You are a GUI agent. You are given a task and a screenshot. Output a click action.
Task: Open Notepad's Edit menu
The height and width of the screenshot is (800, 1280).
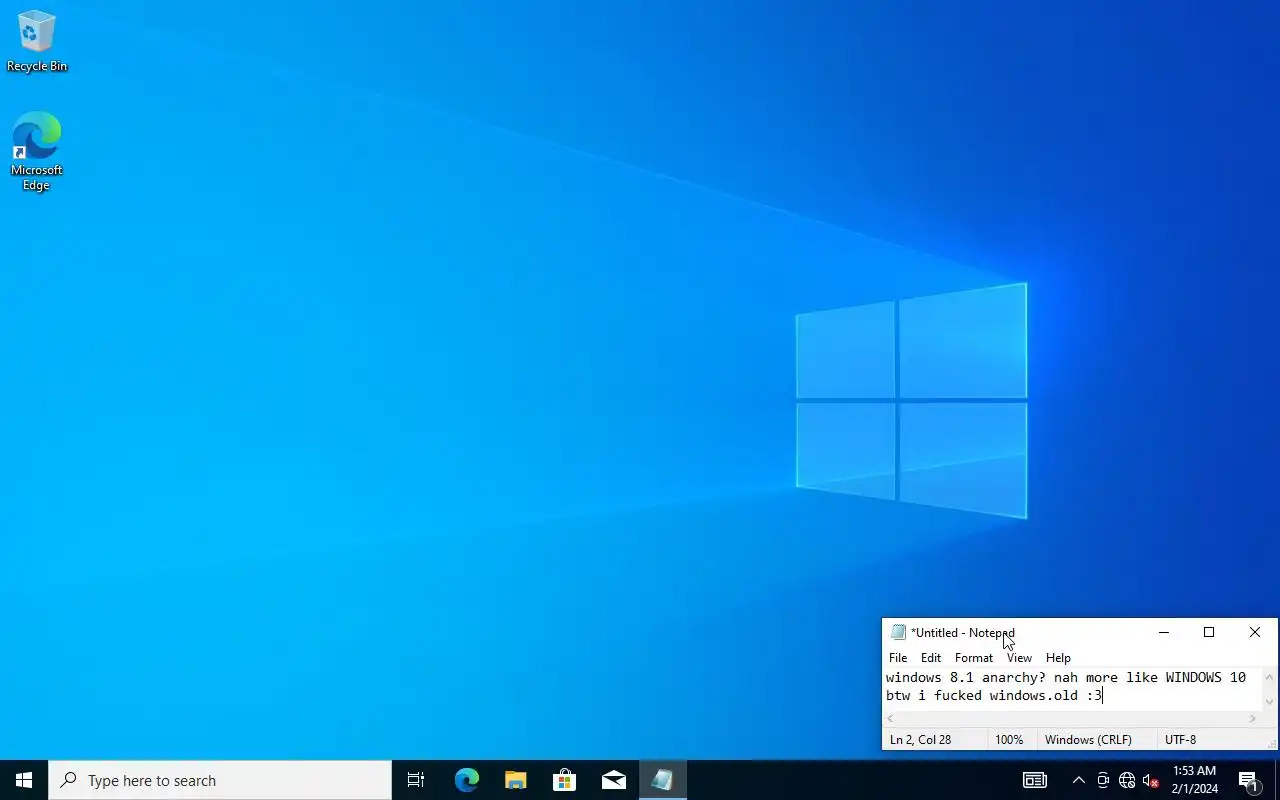coord(931,658)
